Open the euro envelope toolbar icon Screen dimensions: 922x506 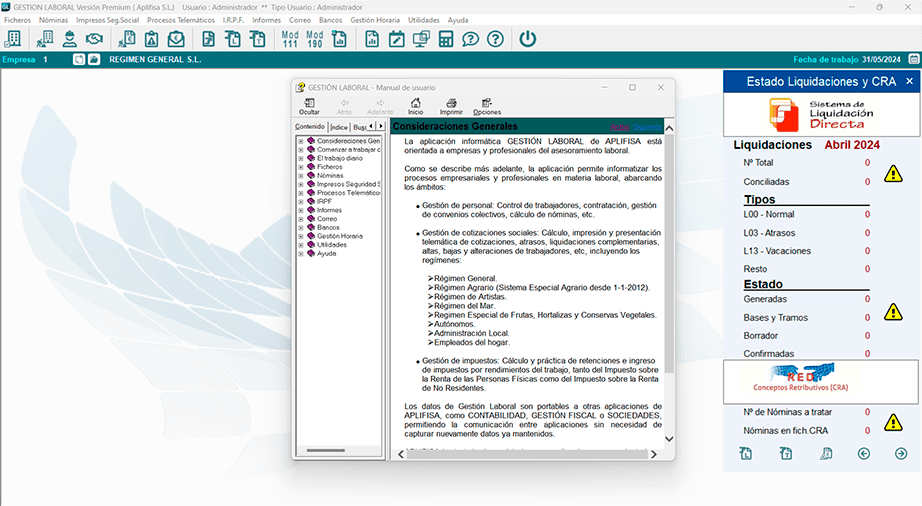[176, 39]
